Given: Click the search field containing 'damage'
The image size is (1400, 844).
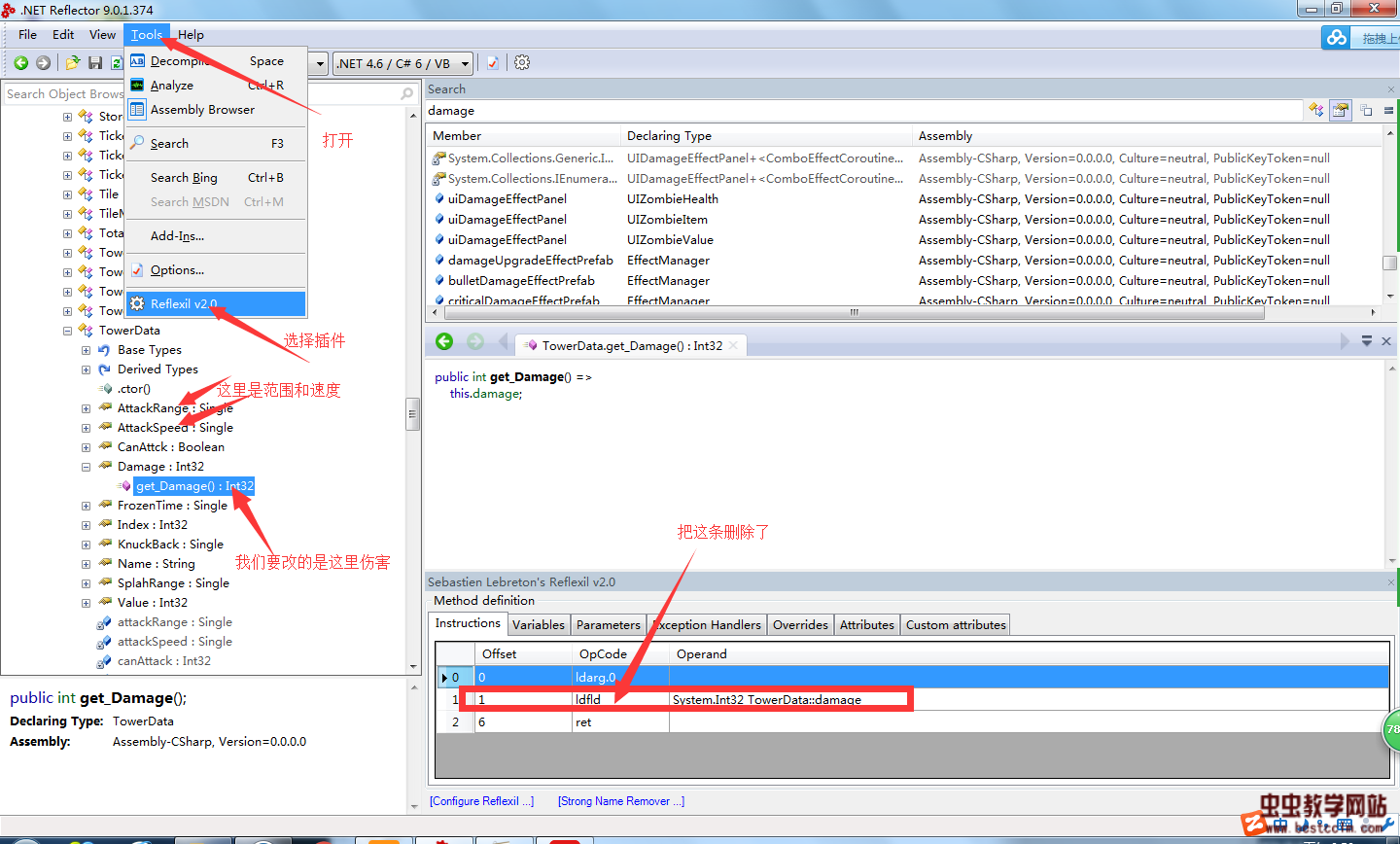Looking at the screenshot, I should tap(863, 111).
